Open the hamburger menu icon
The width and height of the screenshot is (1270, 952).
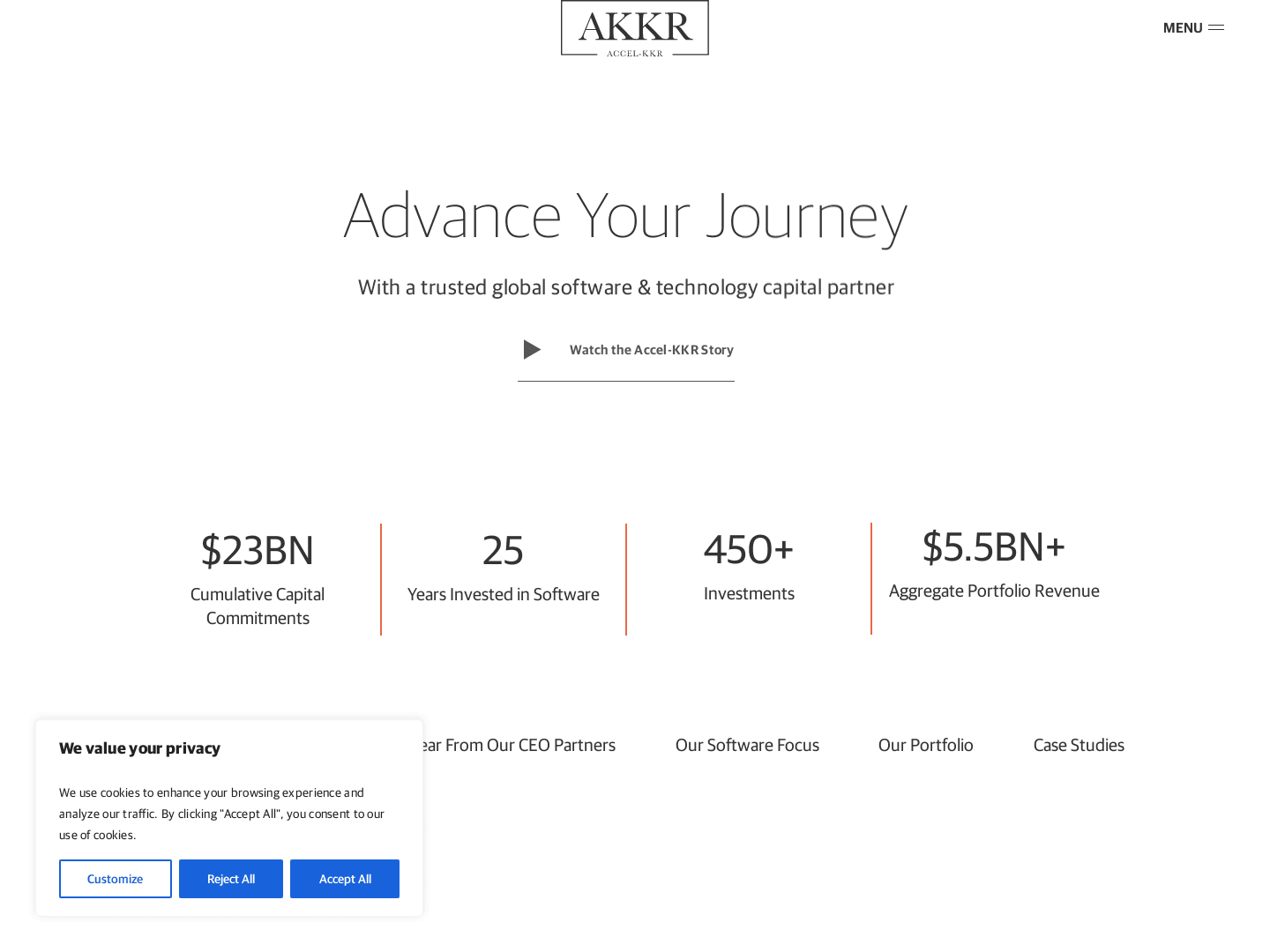pyautogui.click(x=1216, y=27)
